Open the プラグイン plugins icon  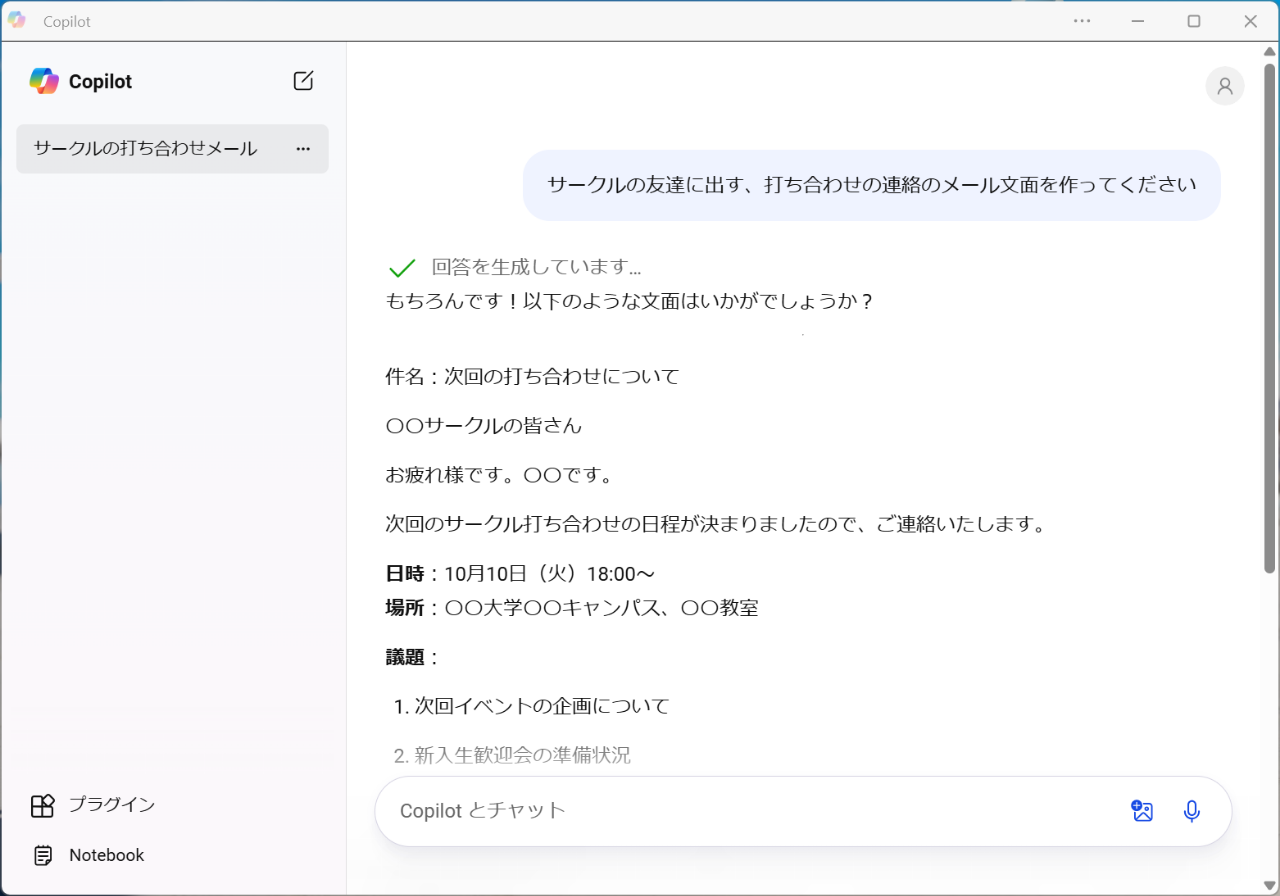coord(42,805)
